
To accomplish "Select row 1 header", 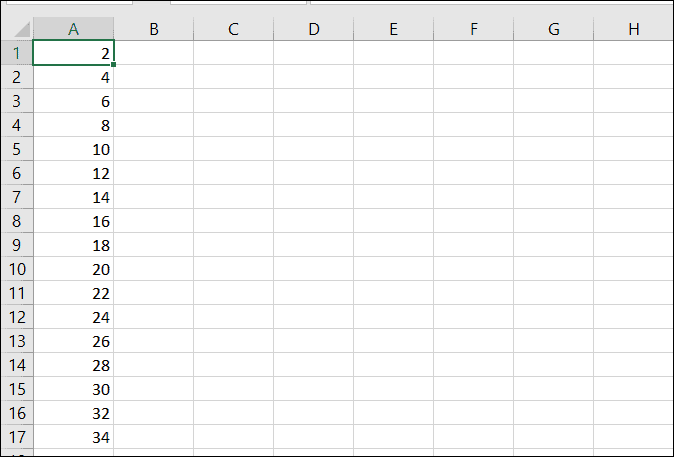I will 17,53.
